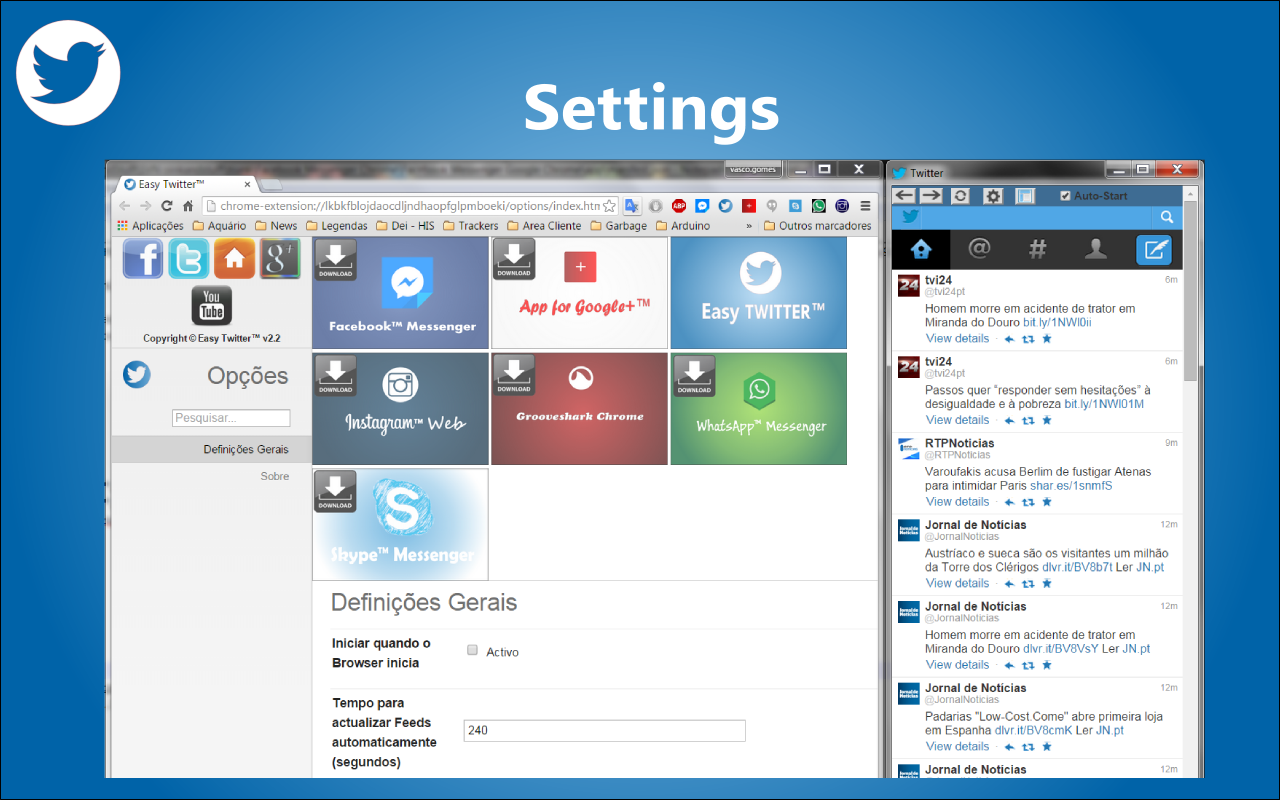Click the Pesquisar search field
This screenshot has height=800, width=1280.
pyautogui.click(x=231, y=418)
